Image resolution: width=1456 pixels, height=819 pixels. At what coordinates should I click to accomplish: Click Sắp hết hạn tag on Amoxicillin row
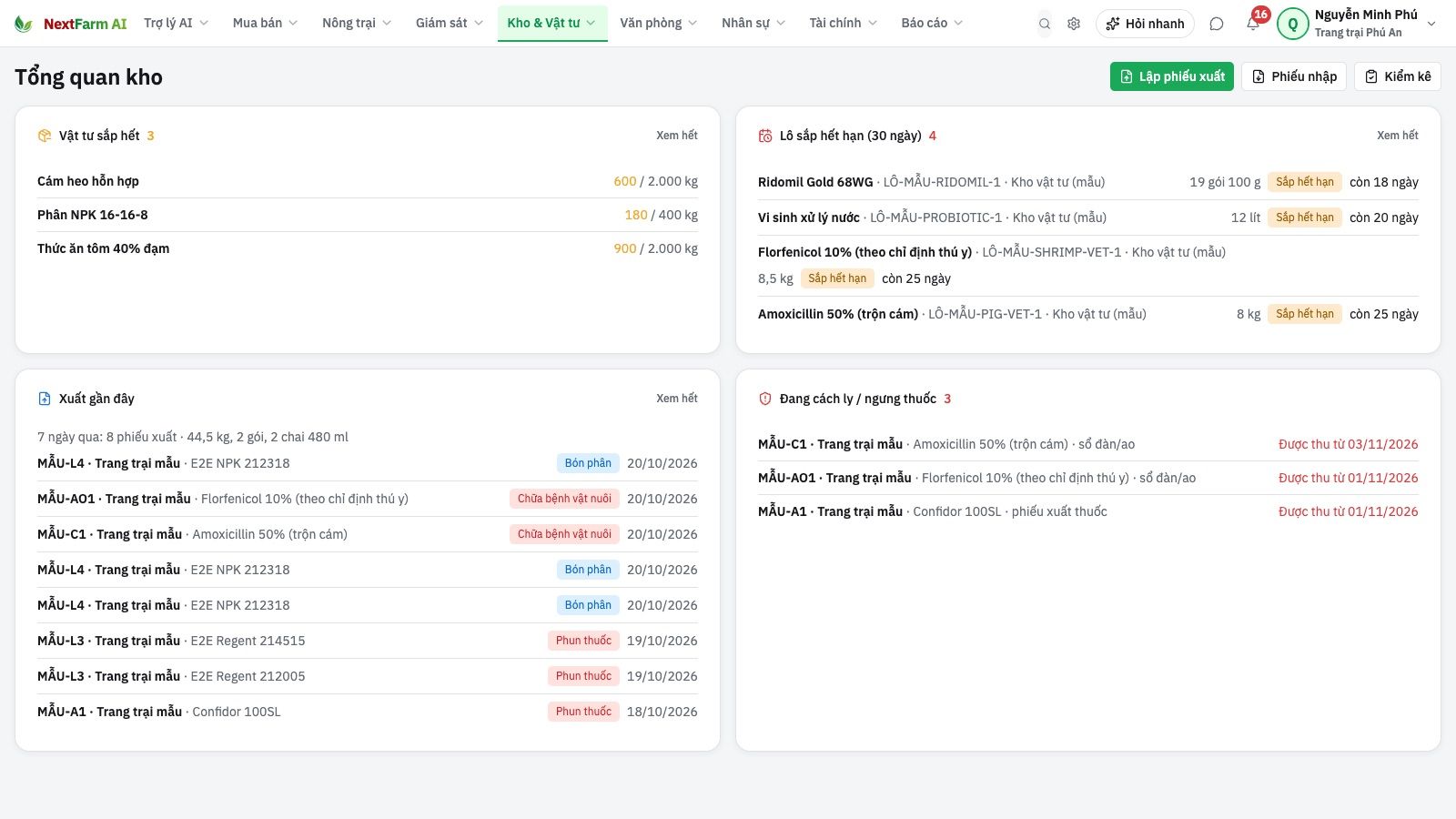1305,314
